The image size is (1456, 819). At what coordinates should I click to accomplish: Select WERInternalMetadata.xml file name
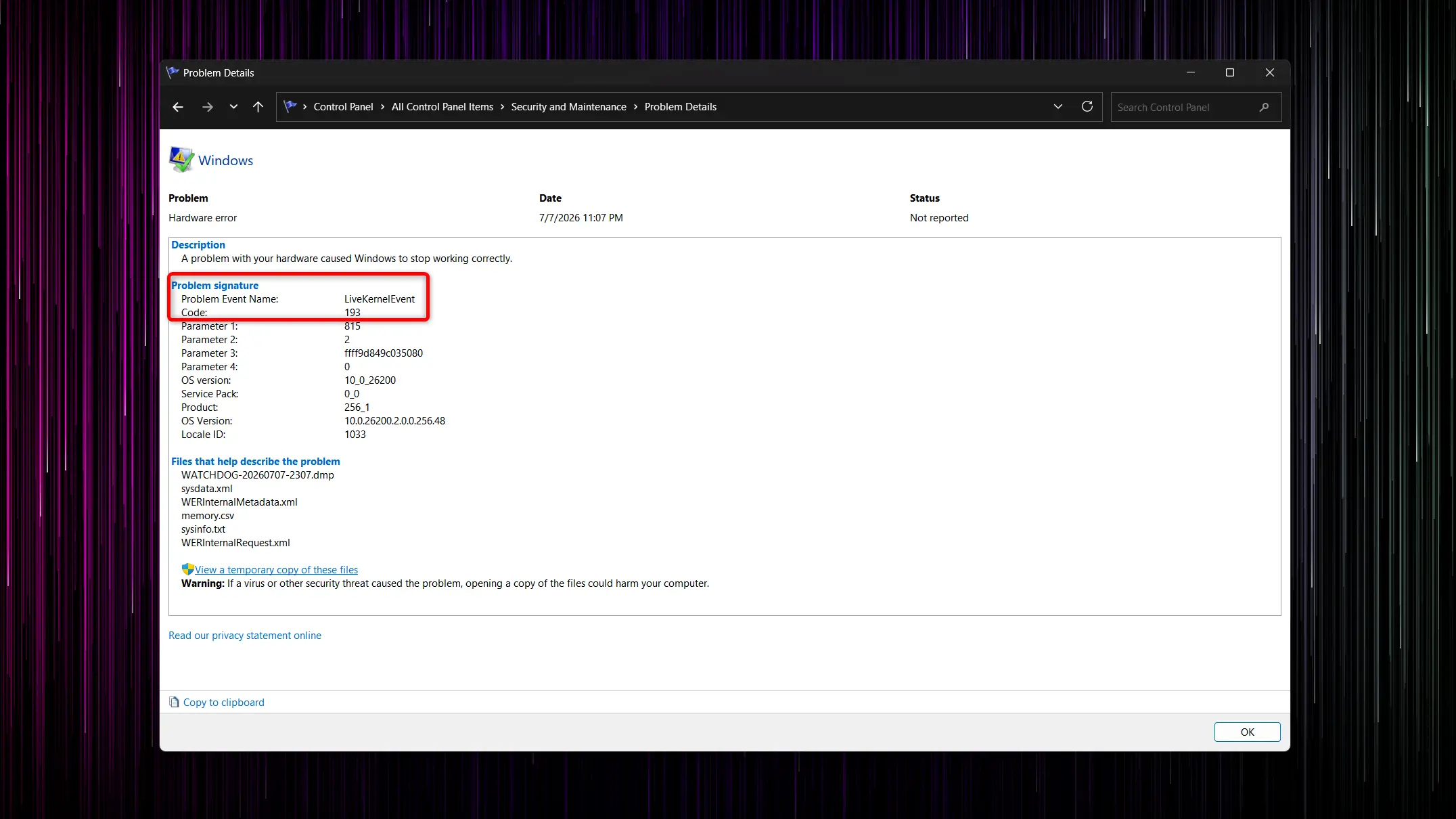click(x=240, y=502)
